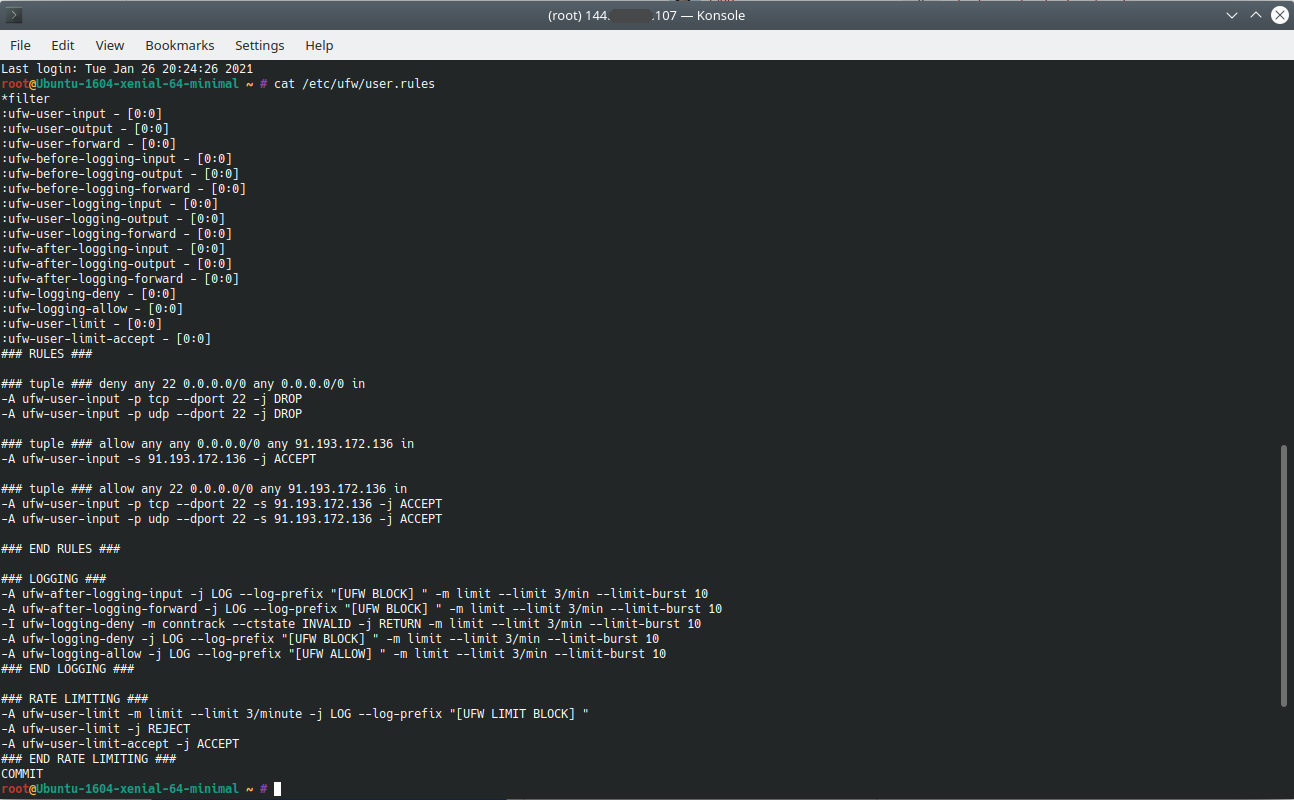Click the ufw-logging-allow '[UFW ALLOW]' rule
Screen dimensions: 1294x800
(334, 654)
